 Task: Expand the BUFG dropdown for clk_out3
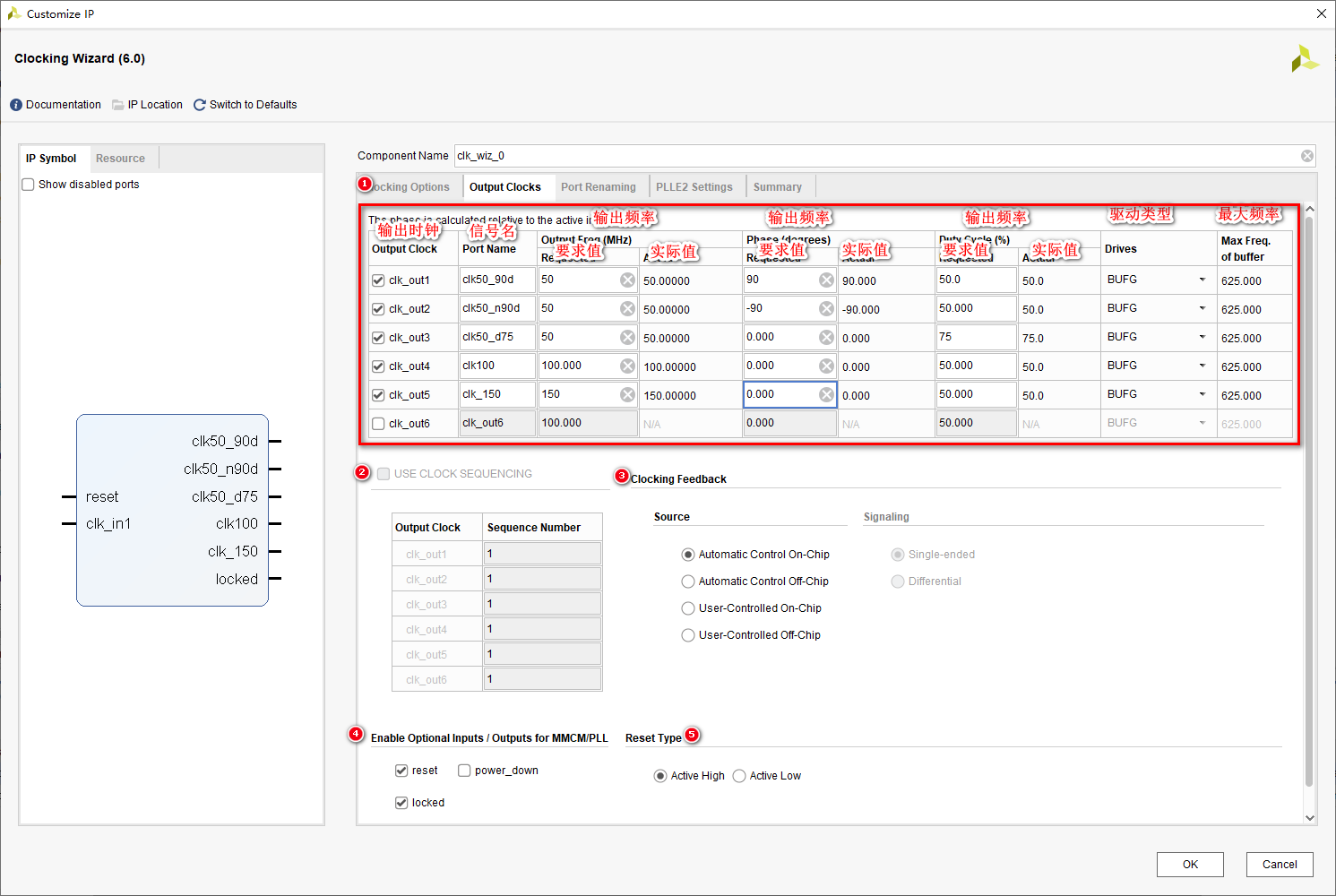tap(1202, 337)
